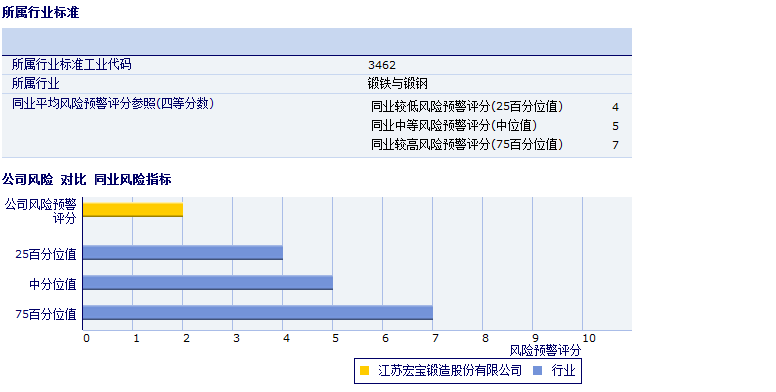Viewport: 776px width, 392px height.
Task: Select the yellow 公司风险预警评分 bar
Action: pos(133,210)
